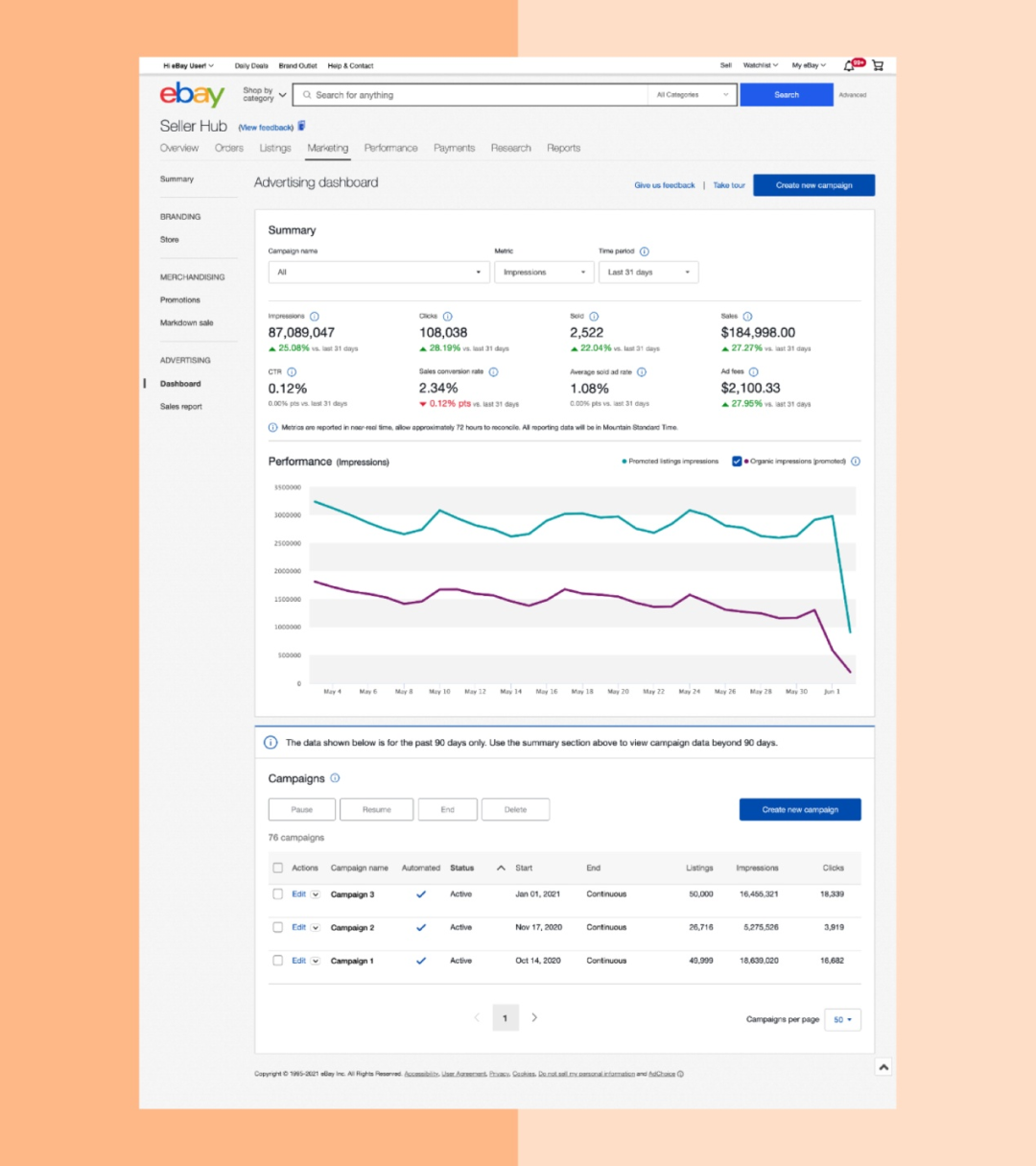
Task: Open Store in sidebar
Action: pyautogui.click(x=170, y=240)
